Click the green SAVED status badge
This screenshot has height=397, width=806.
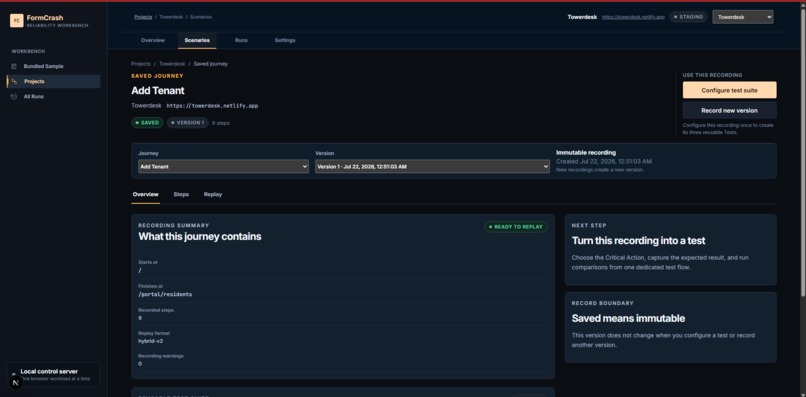(147, 123)
